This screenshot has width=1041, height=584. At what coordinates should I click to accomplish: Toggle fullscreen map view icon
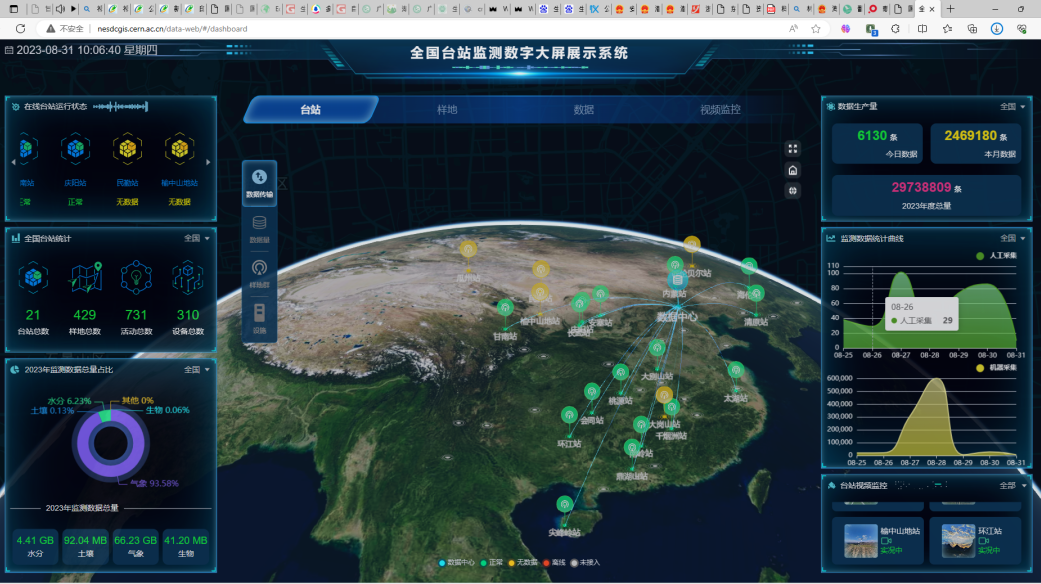pyautogui.click(x=793, y=149)
